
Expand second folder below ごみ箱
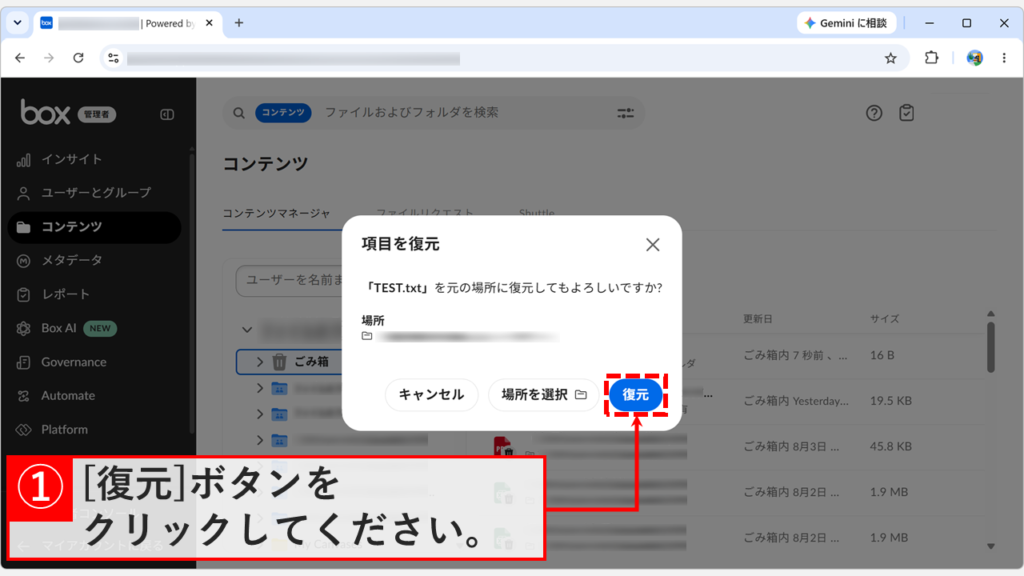click(260, 414)
